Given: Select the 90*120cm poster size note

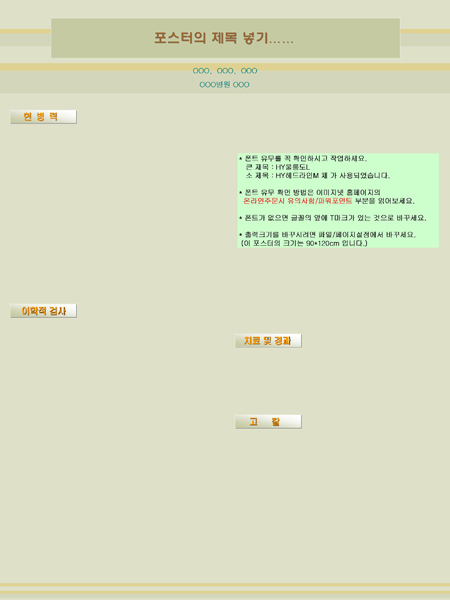Looking at the screenshot, I should (x=304, y=243).
